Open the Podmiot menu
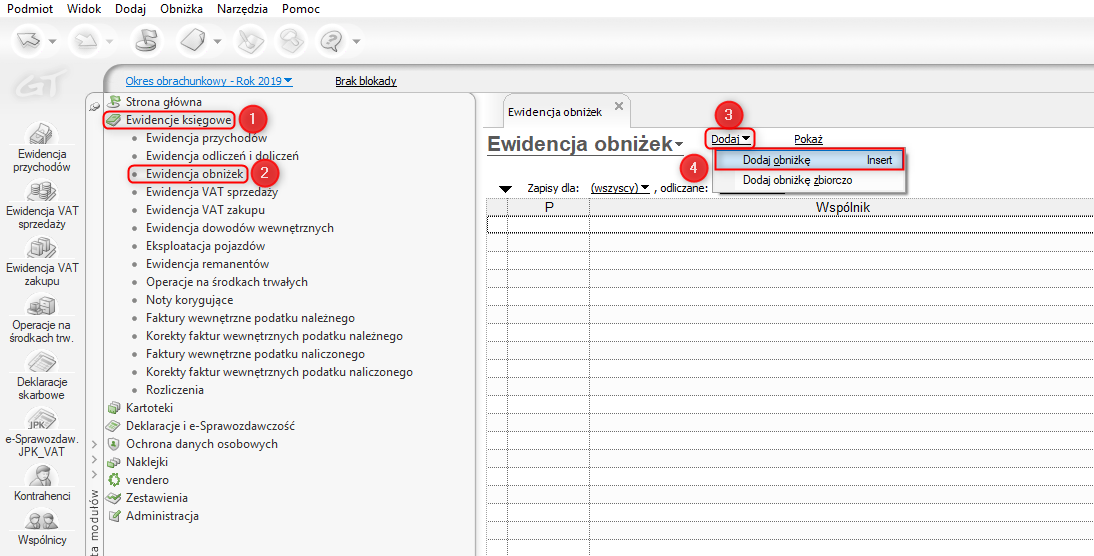Image resolution: width=1094 pixels, height=556 pixels. [29, 9]
